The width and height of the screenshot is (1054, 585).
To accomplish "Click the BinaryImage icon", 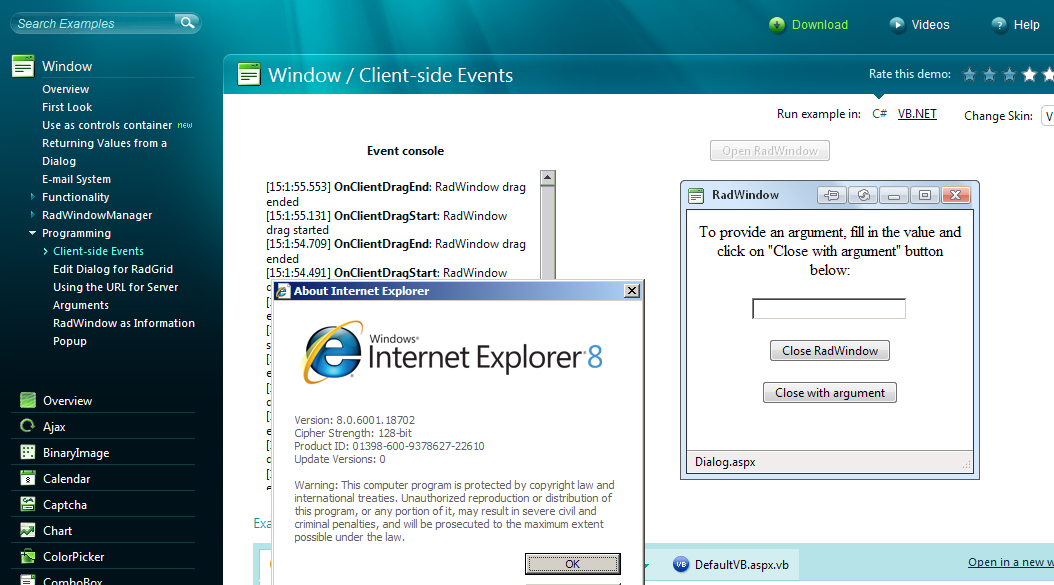I will (28, 452).
